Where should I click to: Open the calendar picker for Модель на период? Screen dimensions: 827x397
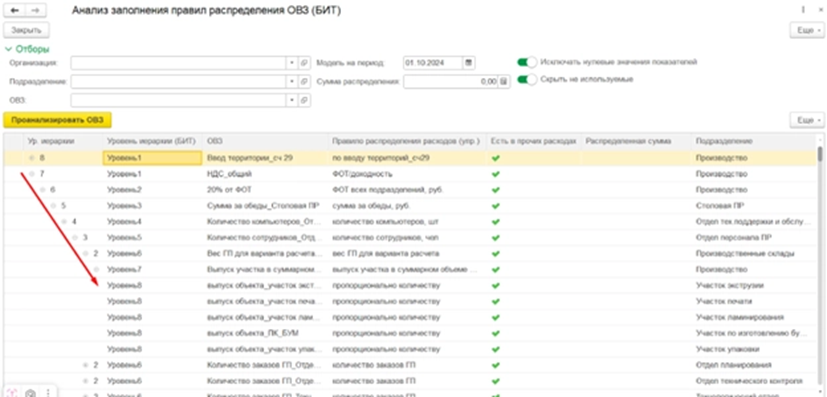pyautogui.click(x=468, y=63)
